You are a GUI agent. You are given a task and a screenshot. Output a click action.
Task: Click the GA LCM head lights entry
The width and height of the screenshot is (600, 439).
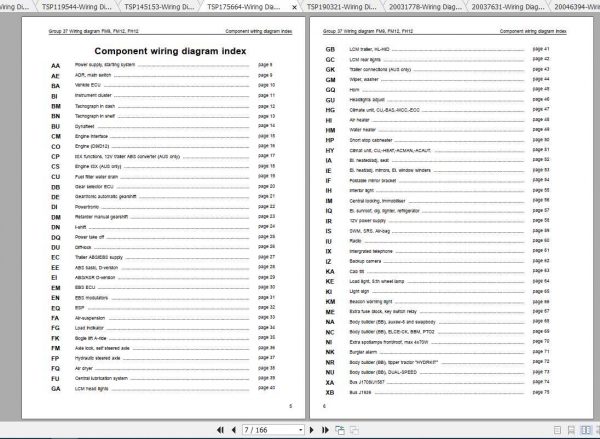tap(162, 388)
